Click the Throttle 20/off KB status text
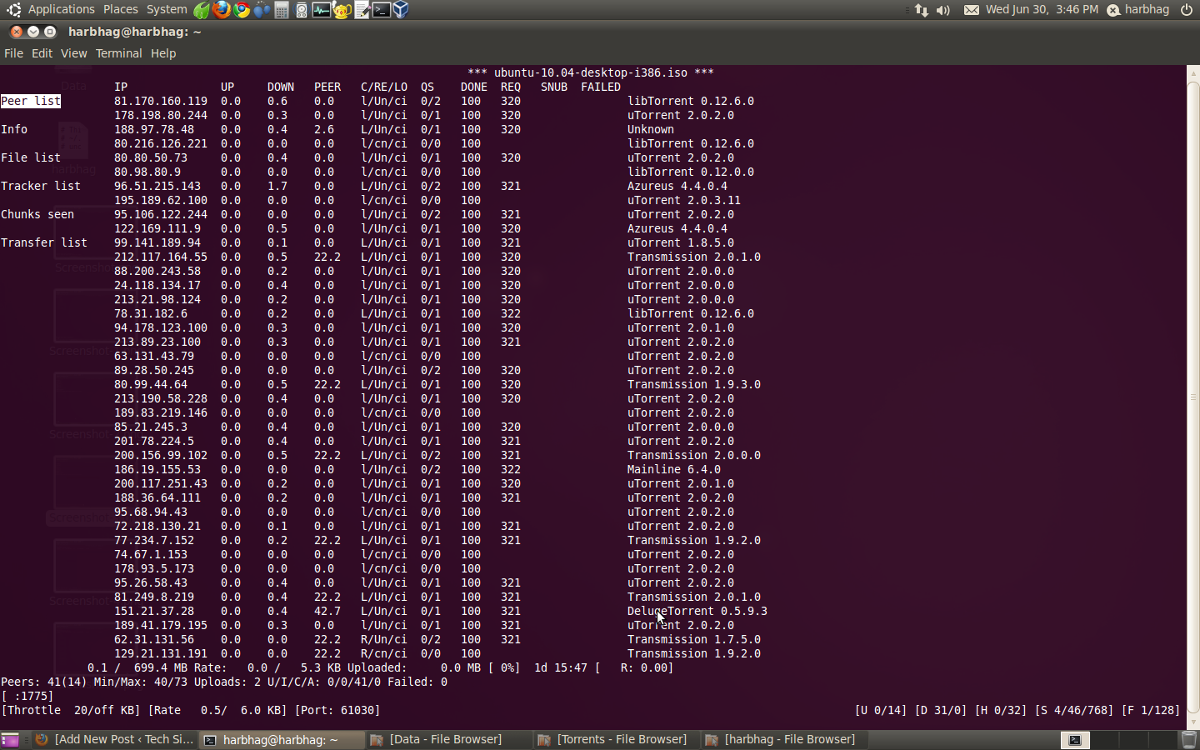 click(71, 710)
